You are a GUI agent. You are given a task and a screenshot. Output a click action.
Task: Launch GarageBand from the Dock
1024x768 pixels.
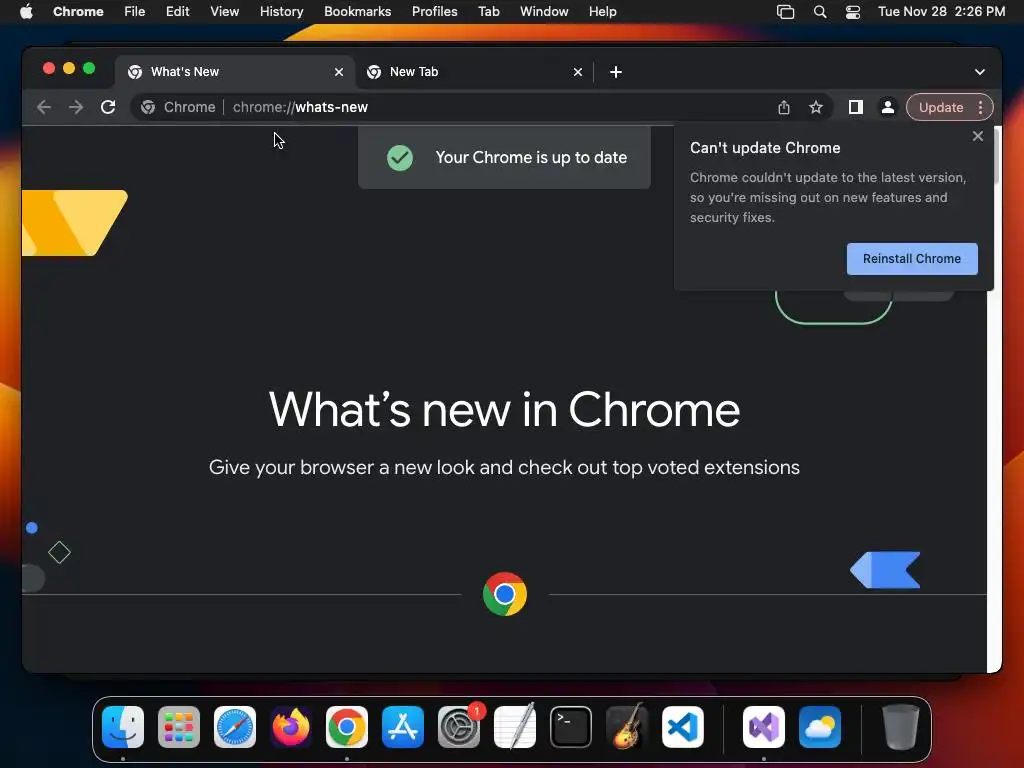pos(627,727)
